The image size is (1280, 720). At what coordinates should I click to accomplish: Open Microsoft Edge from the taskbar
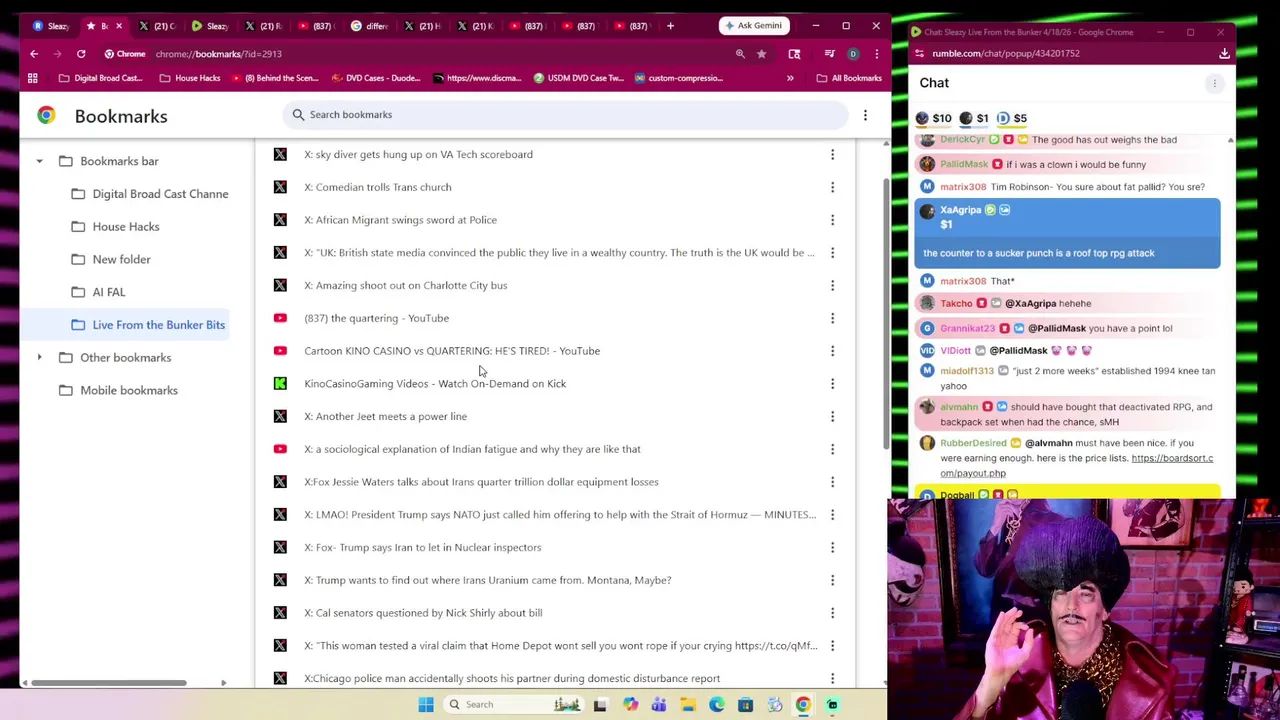click(717, 704)
